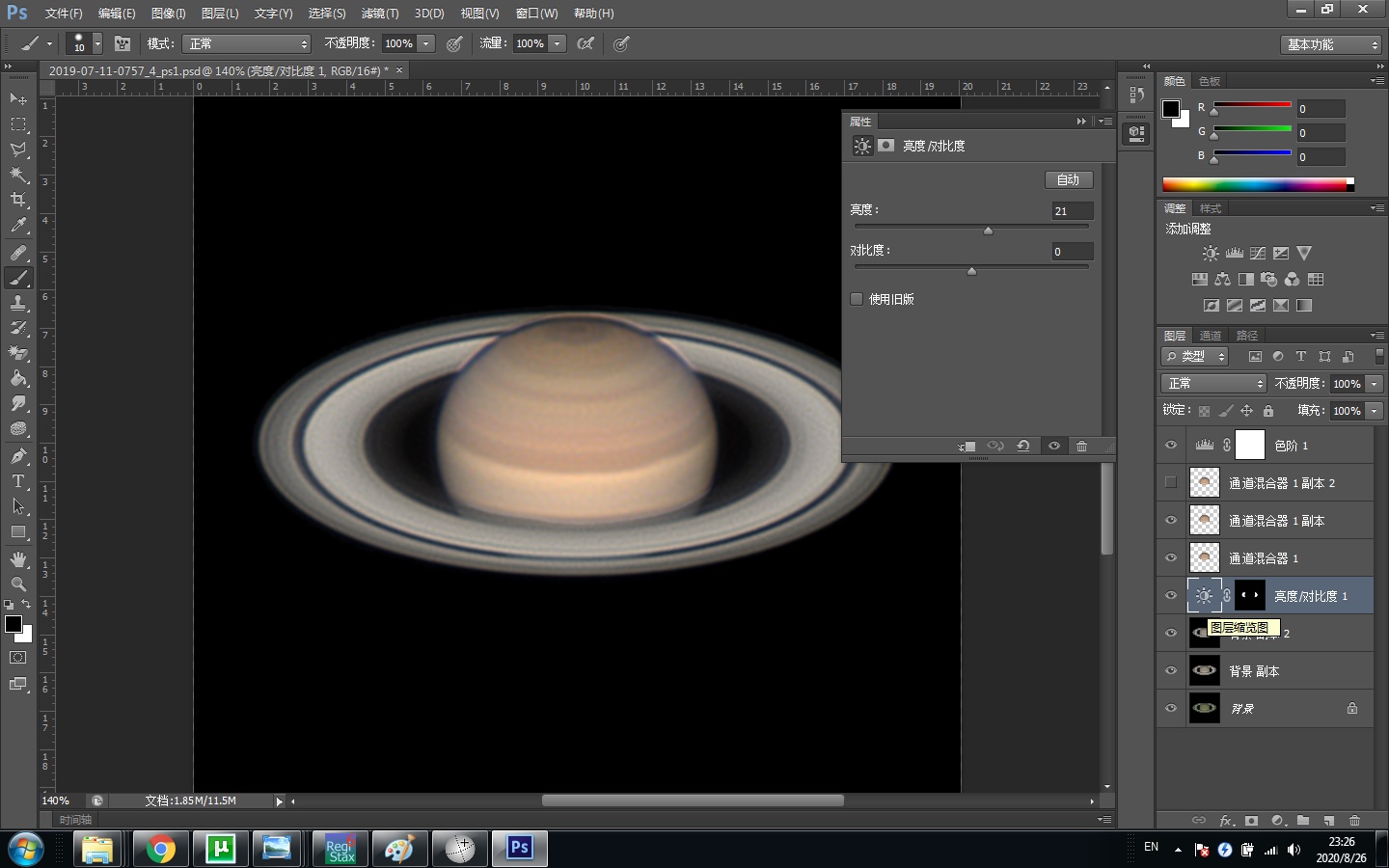Select the Move tool
Viewport: 1389px width, 868px height.
pos(18,98)
